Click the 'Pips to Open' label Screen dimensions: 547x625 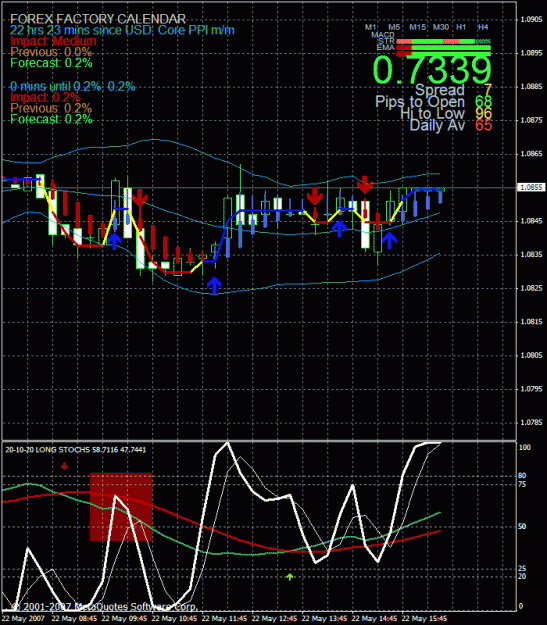click(x=420, y=102)
